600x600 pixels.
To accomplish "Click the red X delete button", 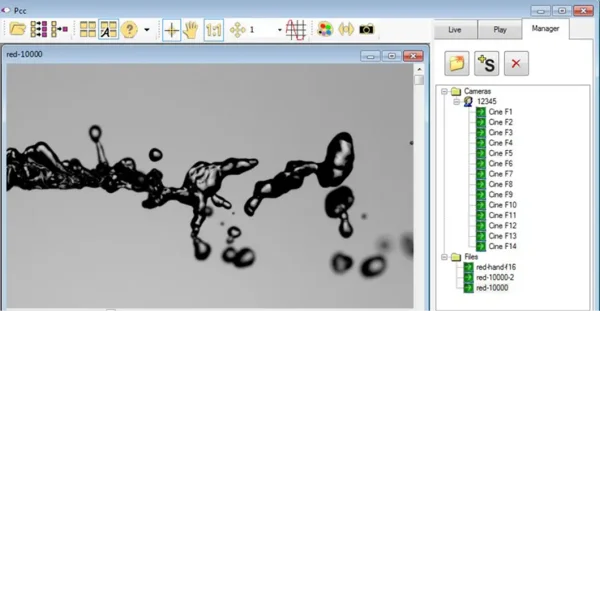I will point(516,63).
